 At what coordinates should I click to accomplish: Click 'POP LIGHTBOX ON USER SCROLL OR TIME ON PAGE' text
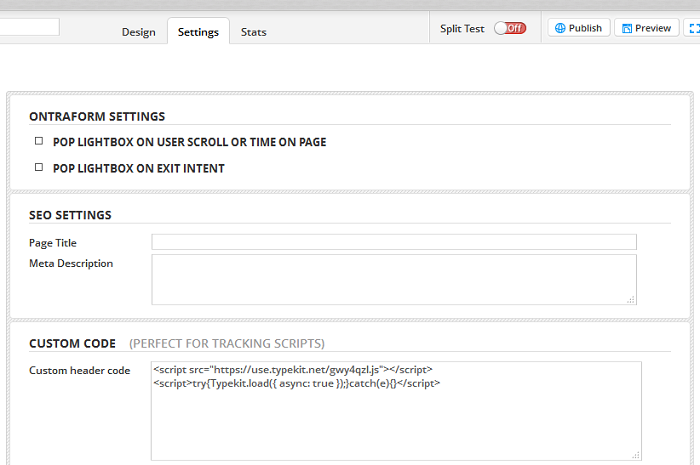189,142
